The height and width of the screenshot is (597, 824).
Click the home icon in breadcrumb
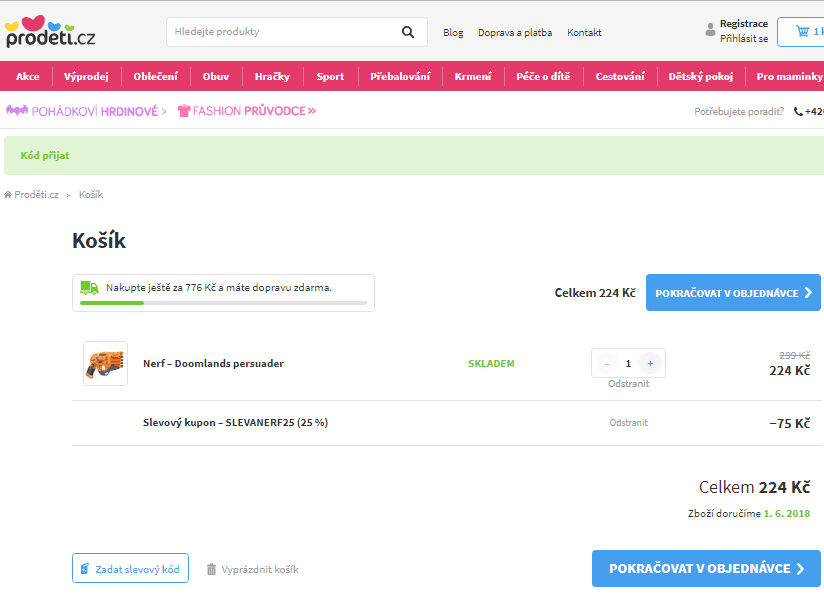(7, 195)
